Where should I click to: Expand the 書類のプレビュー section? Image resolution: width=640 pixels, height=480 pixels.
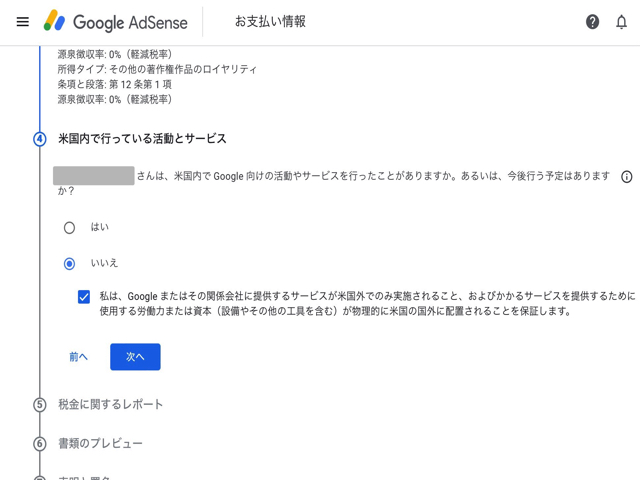pos(100,444)
